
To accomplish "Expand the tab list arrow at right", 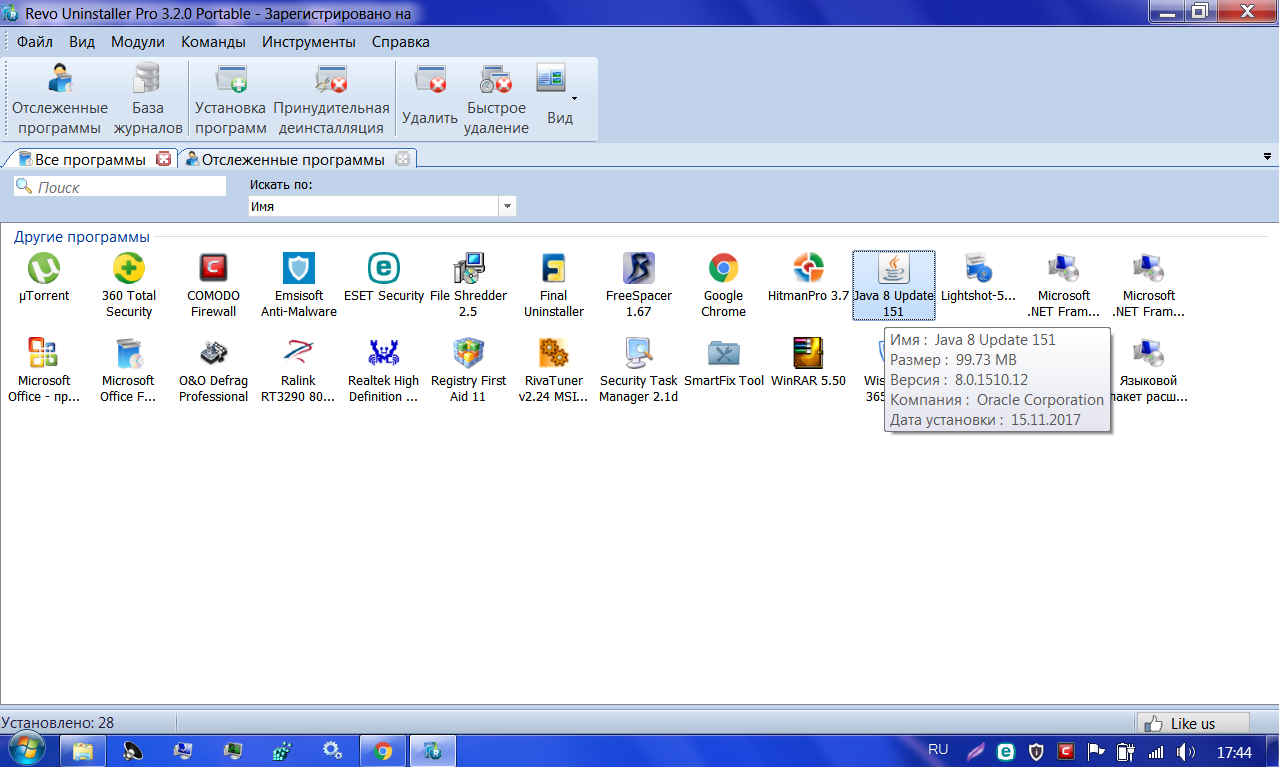I will click(x=1267, y=157).
